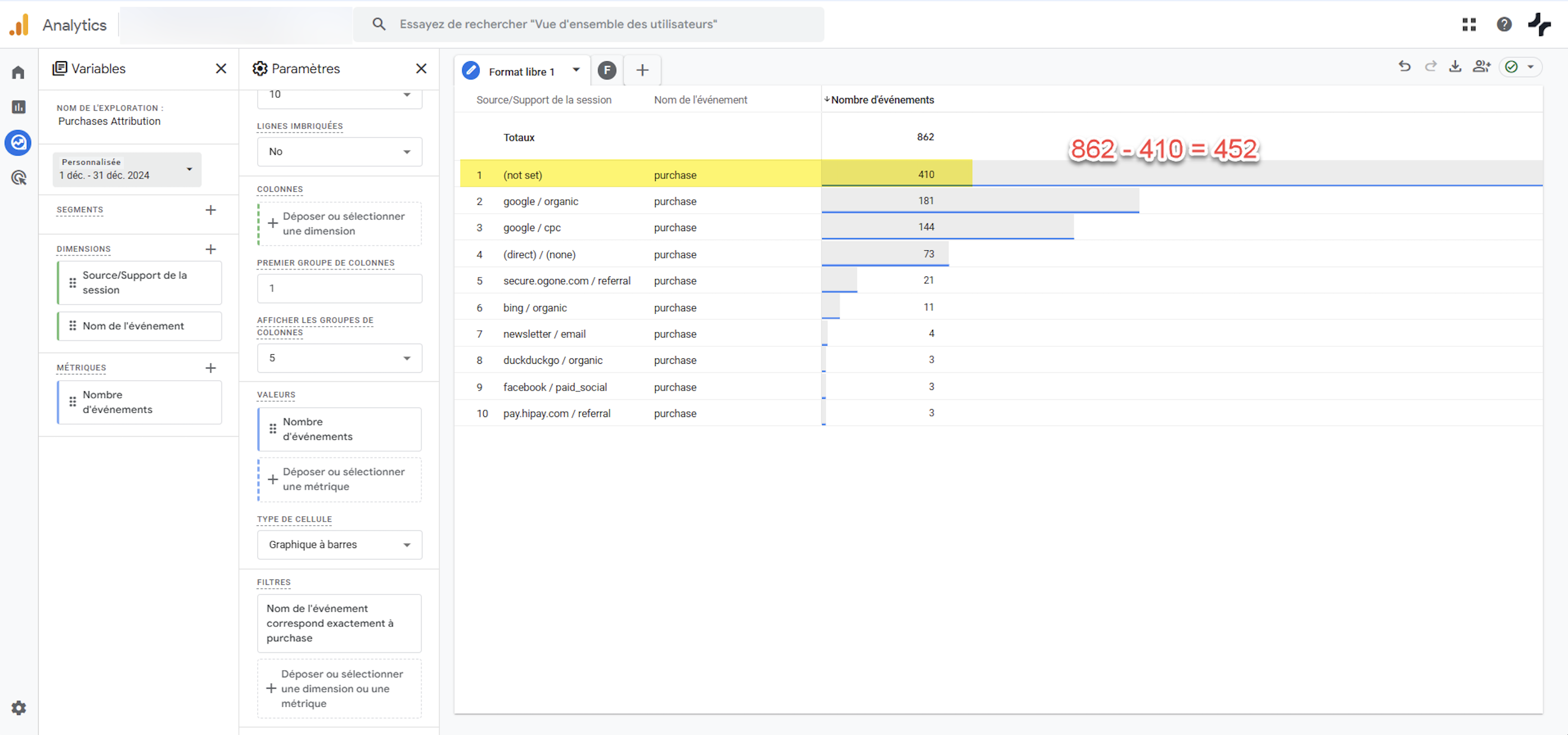Add a new tab with the plus button

click(x=642, y=71)
